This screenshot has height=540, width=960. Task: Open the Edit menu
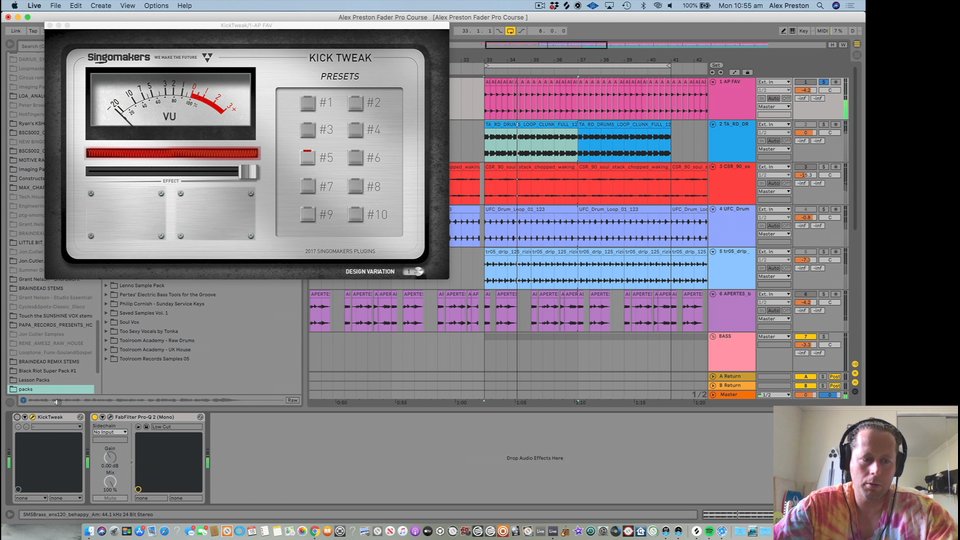coord(76,6)
